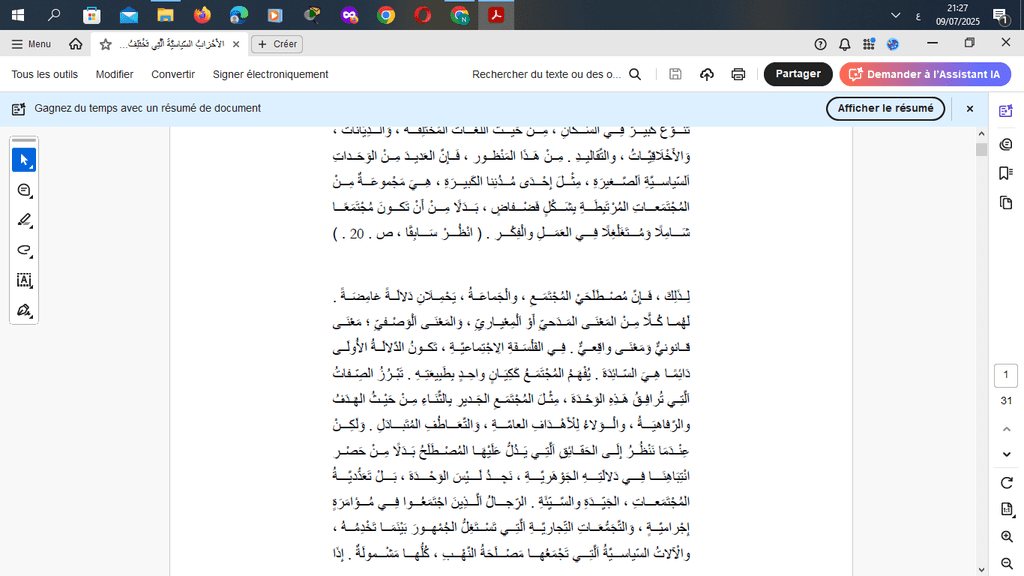
Task: Star the current document tab
Action: tap(106, 44)
